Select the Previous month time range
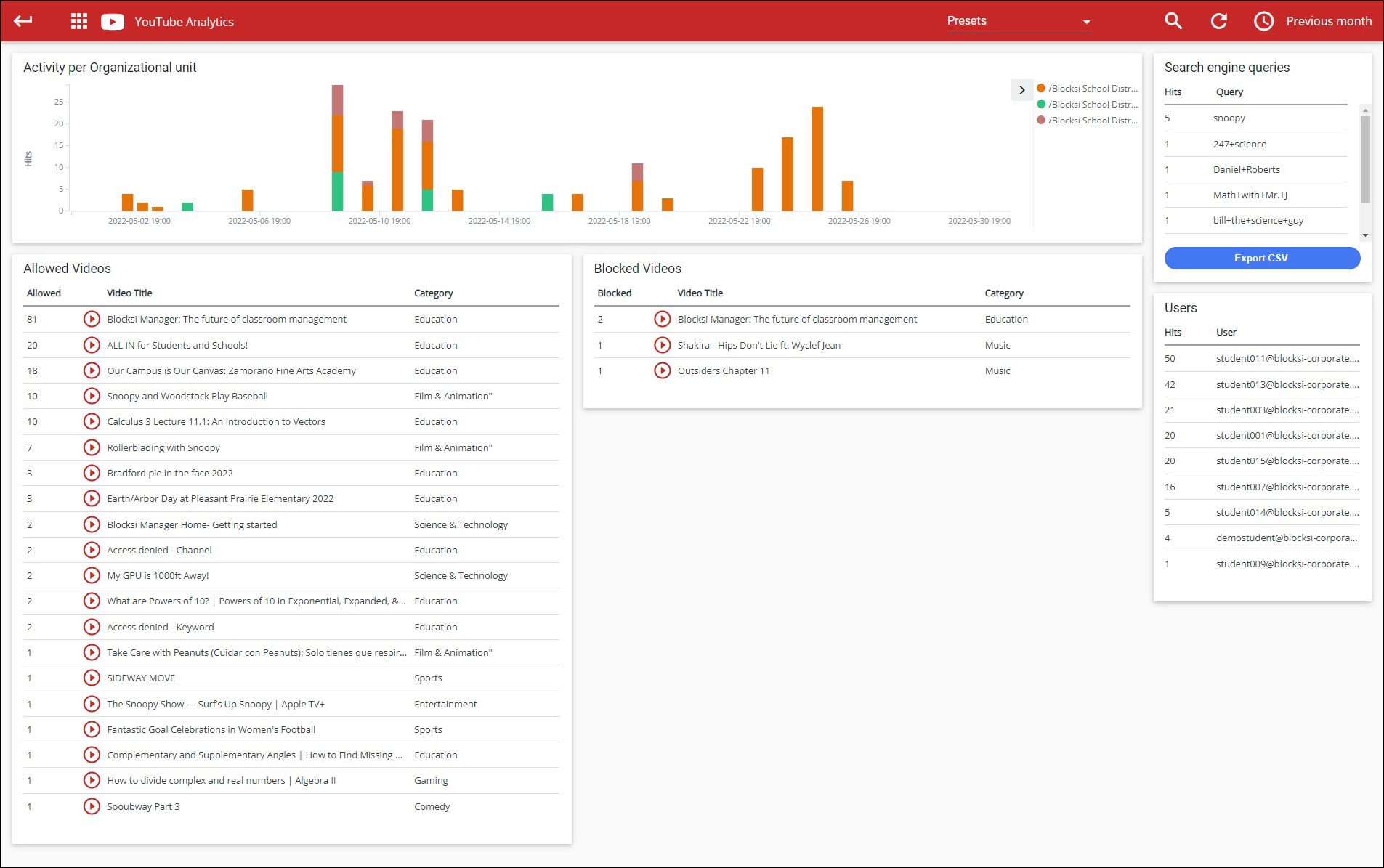 coord(1329,21)
